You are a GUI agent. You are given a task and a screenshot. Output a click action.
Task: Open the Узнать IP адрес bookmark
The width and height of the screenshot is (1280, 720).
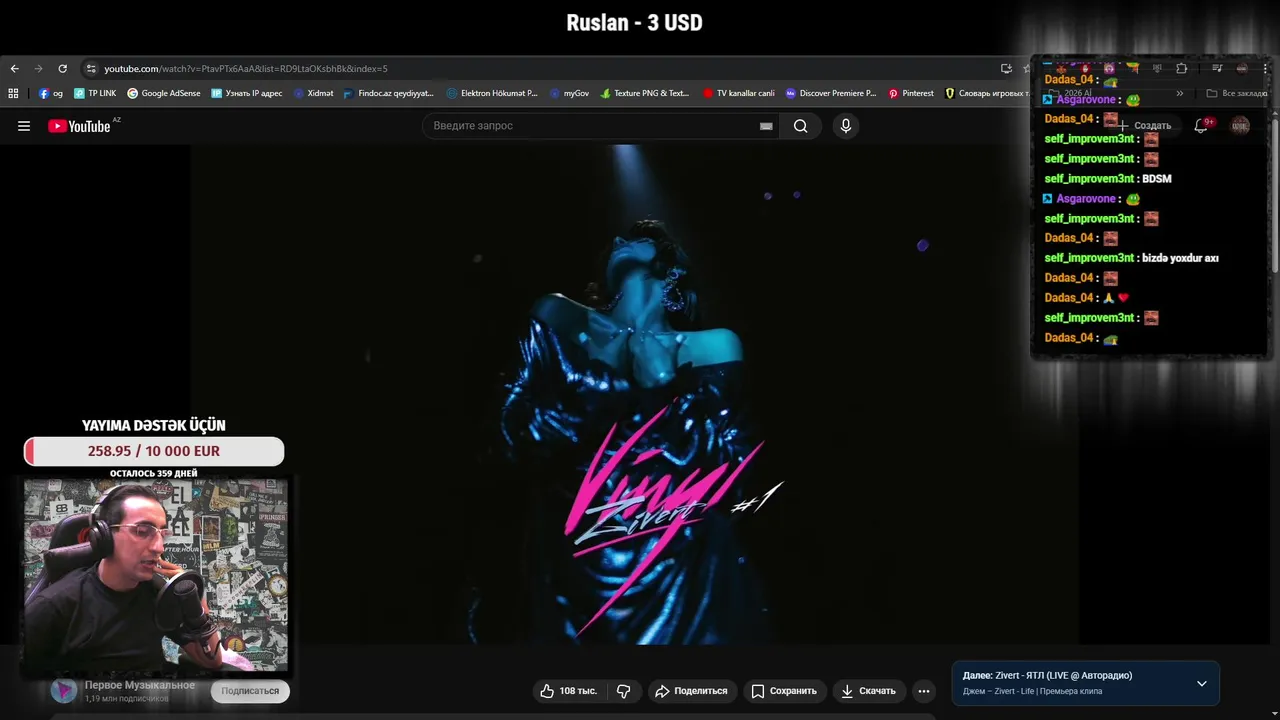pos(247,93)
